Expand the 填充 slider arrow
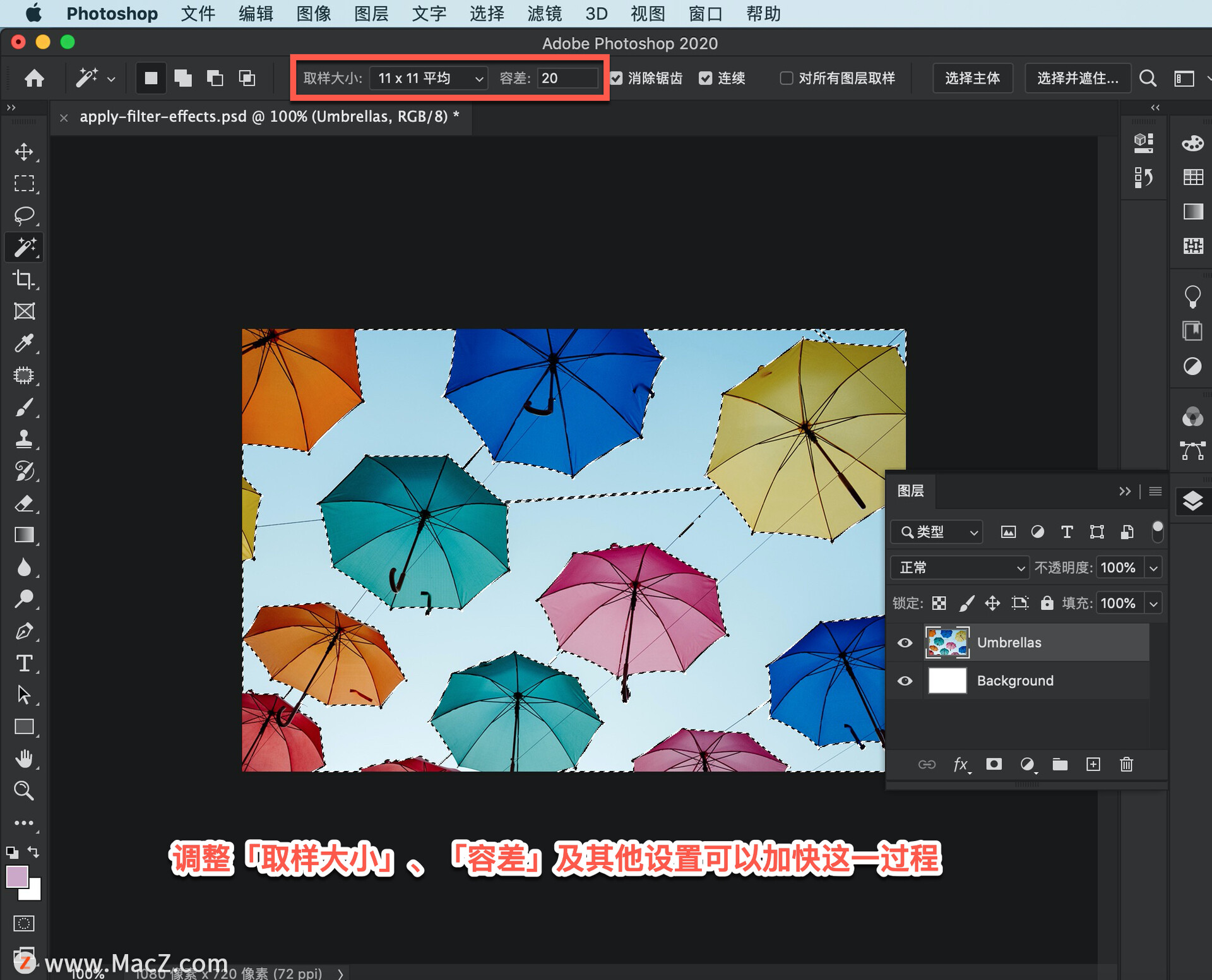1212x980 pixels. tap(1153, 603)
